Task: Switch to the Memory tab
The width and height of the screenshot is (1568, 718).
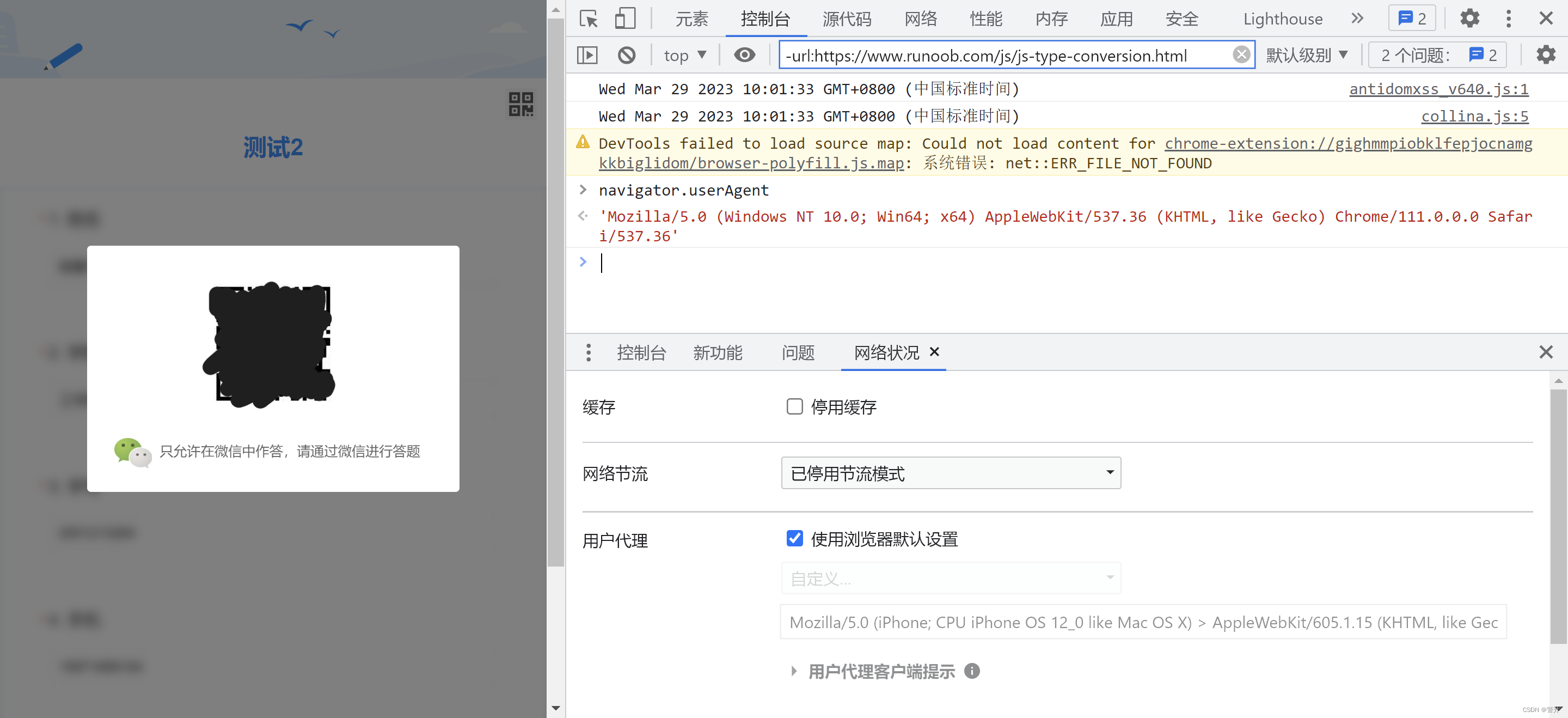Action: pyautogui.click(x=1051, y=19)
